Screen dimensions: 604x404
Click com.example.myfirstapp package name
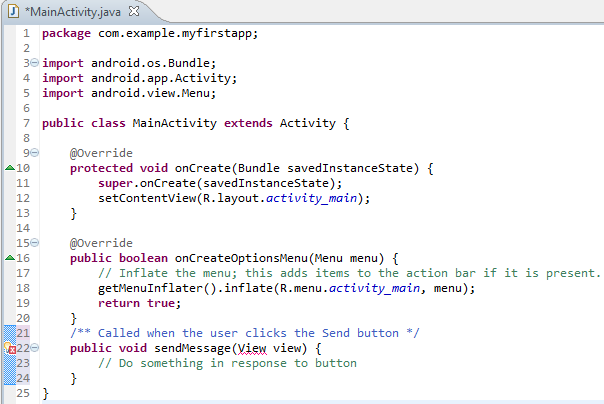pyautogui.click(x=174, y=33)
